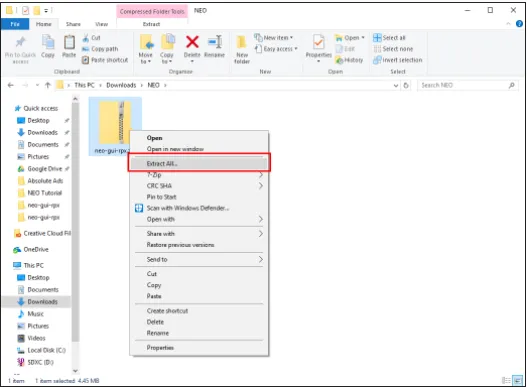
Task: Click the red Delete X icon
Action: [x=192, y=42]
